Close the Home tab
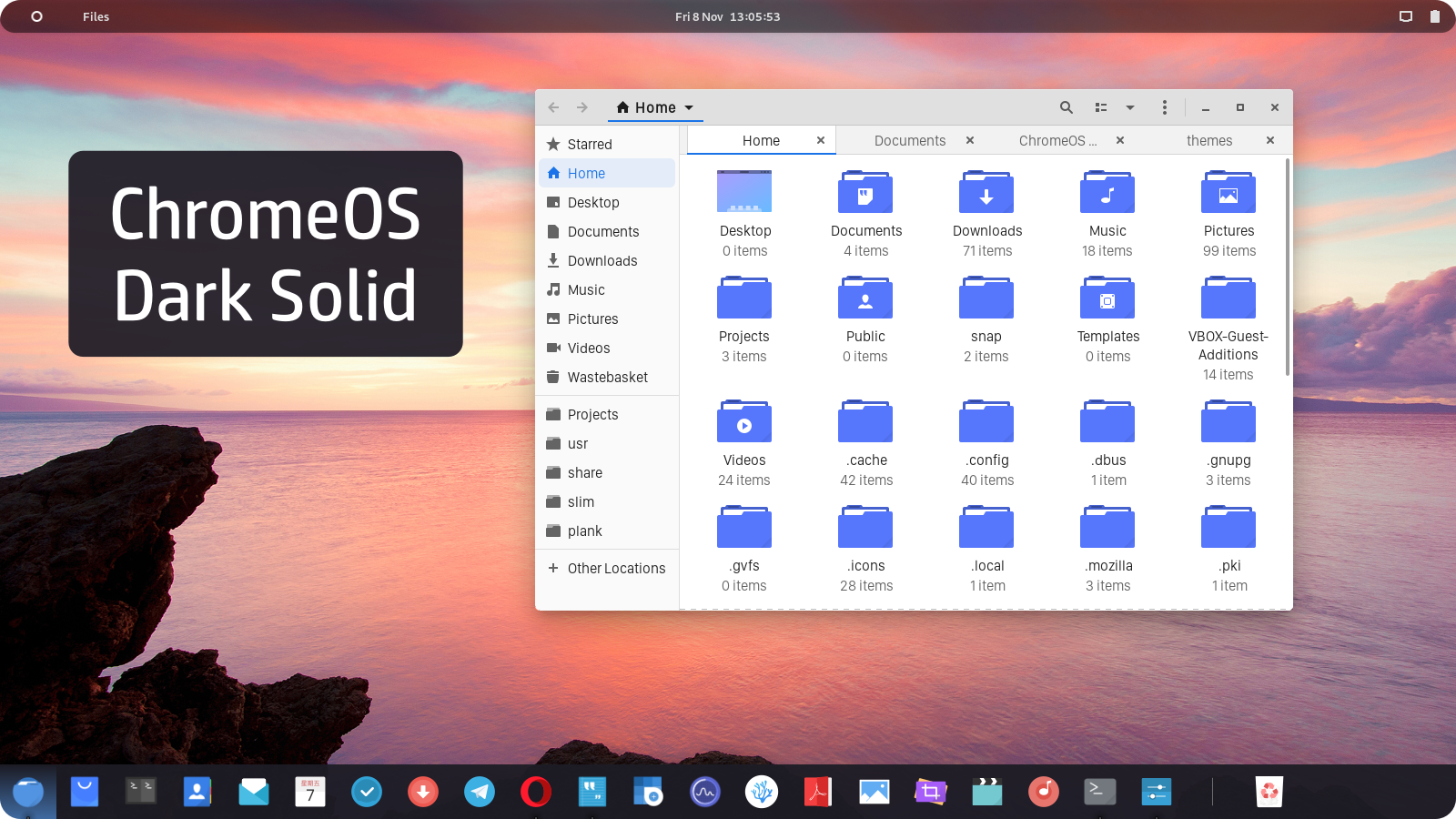This screenshot has height=819, width=1456. [821, 140]
